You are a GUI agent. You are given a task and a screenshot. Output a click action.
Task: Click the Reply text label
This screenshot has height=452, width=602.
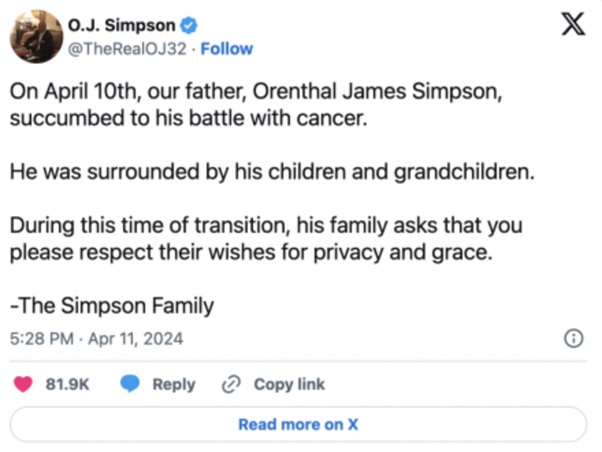click(173, 384)
